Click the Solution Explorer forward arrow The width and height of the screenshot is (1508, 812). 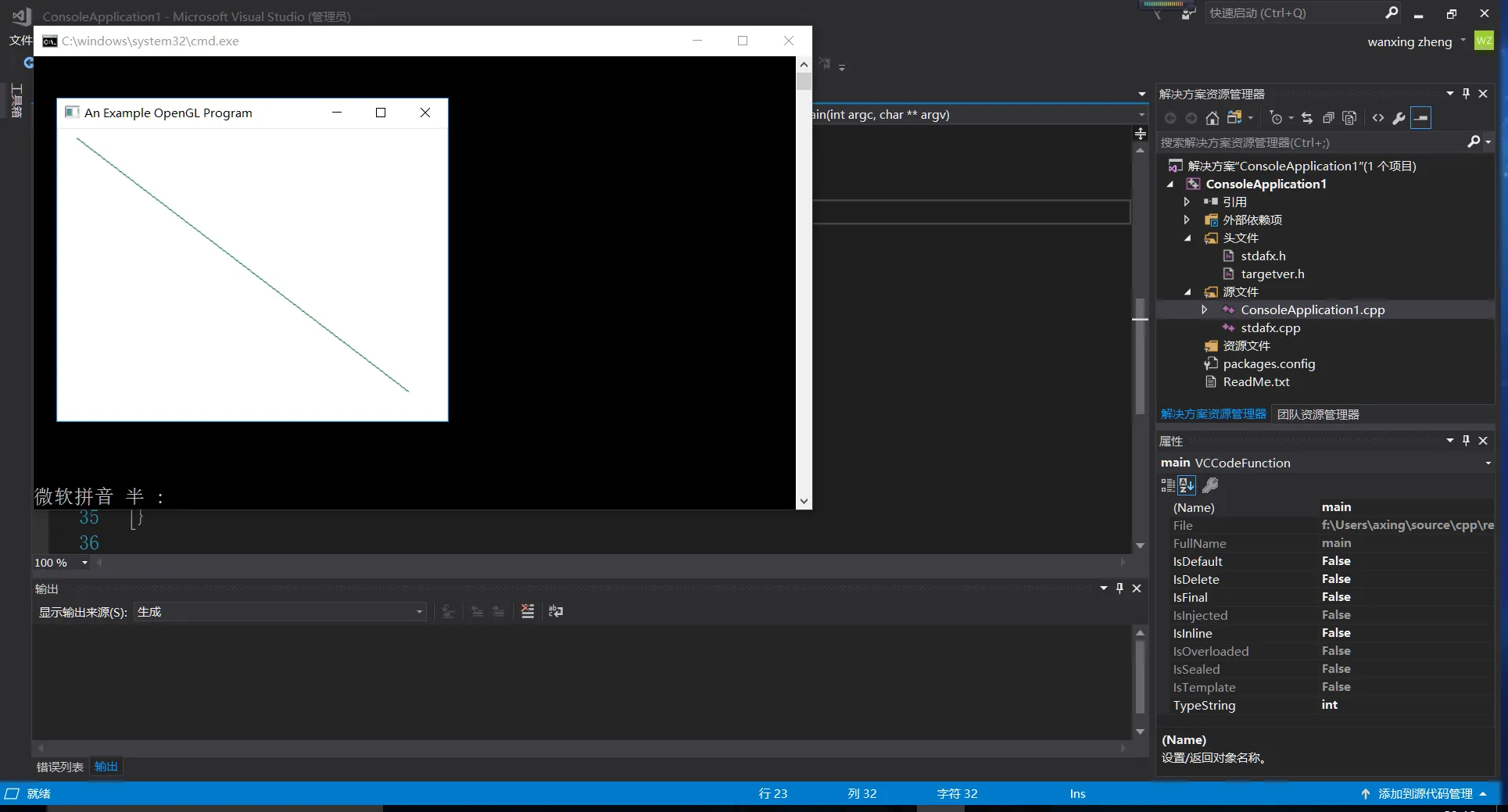[1191, 118]
